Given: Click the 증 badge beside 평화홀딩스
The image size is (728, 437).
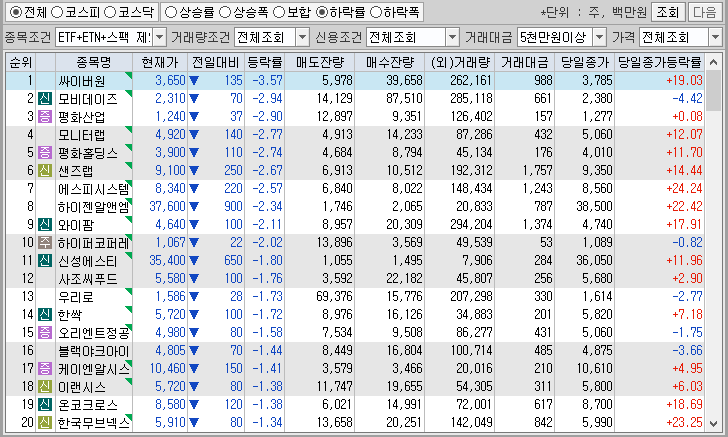Looking at the screenshot, I should tap(45, 152).
